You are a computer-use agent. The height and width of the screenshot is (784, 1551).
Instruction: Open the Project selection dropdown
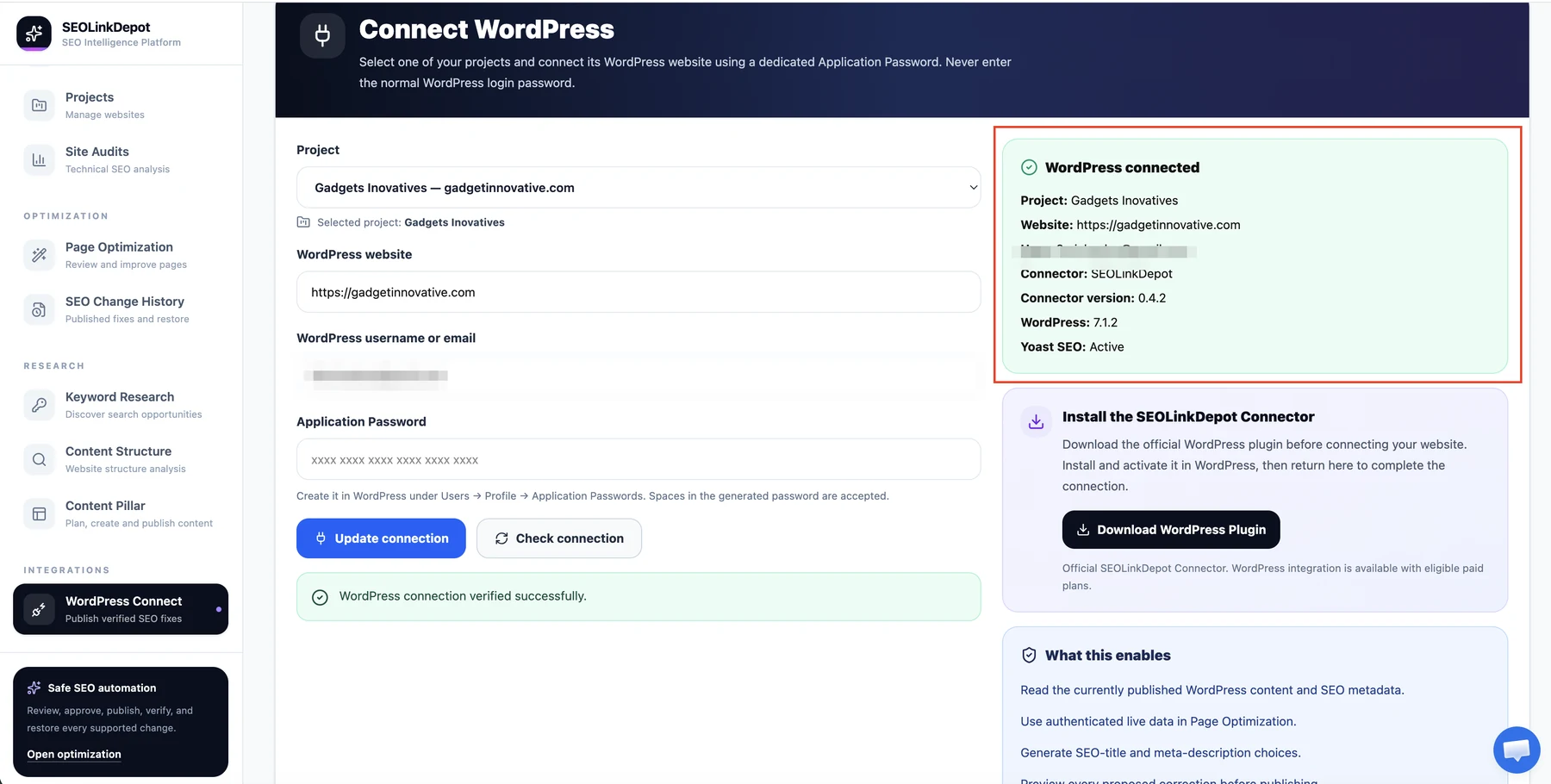coord(638,188)
